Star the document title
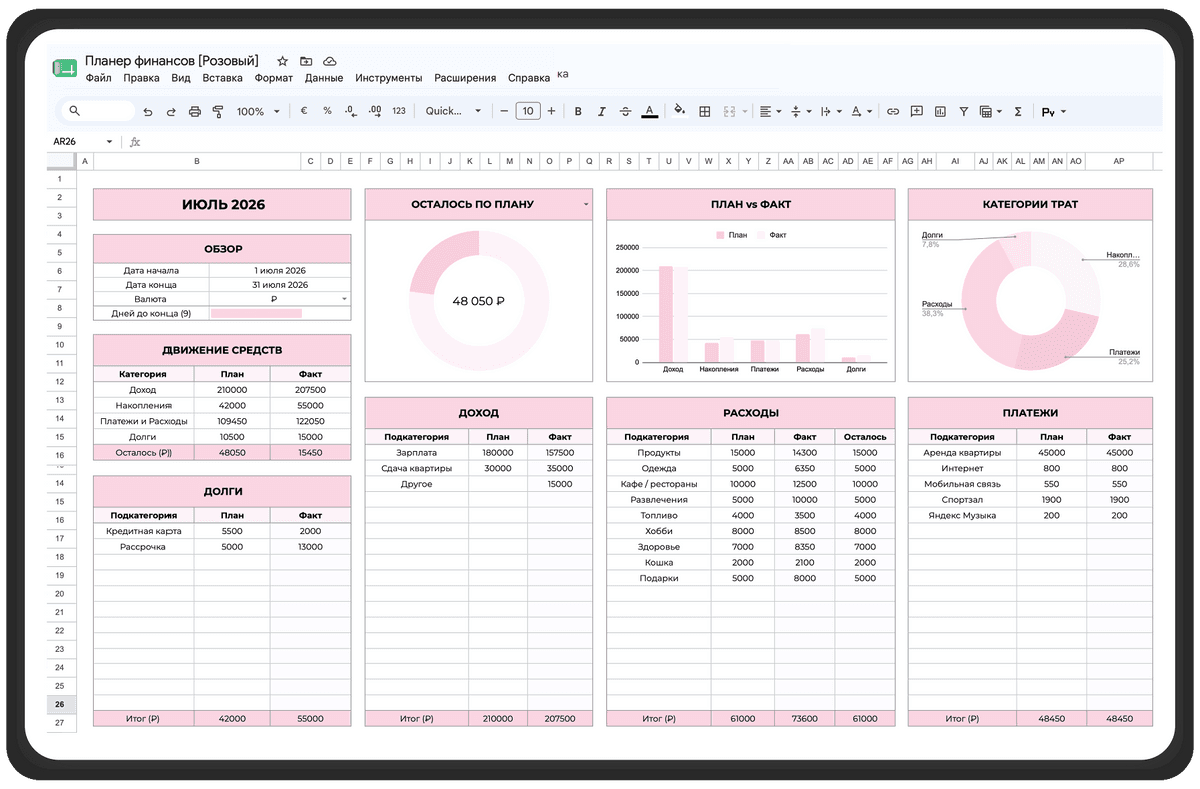This screenshot has height=789, width=1200. pyautogui.click(x=282, y=61)
